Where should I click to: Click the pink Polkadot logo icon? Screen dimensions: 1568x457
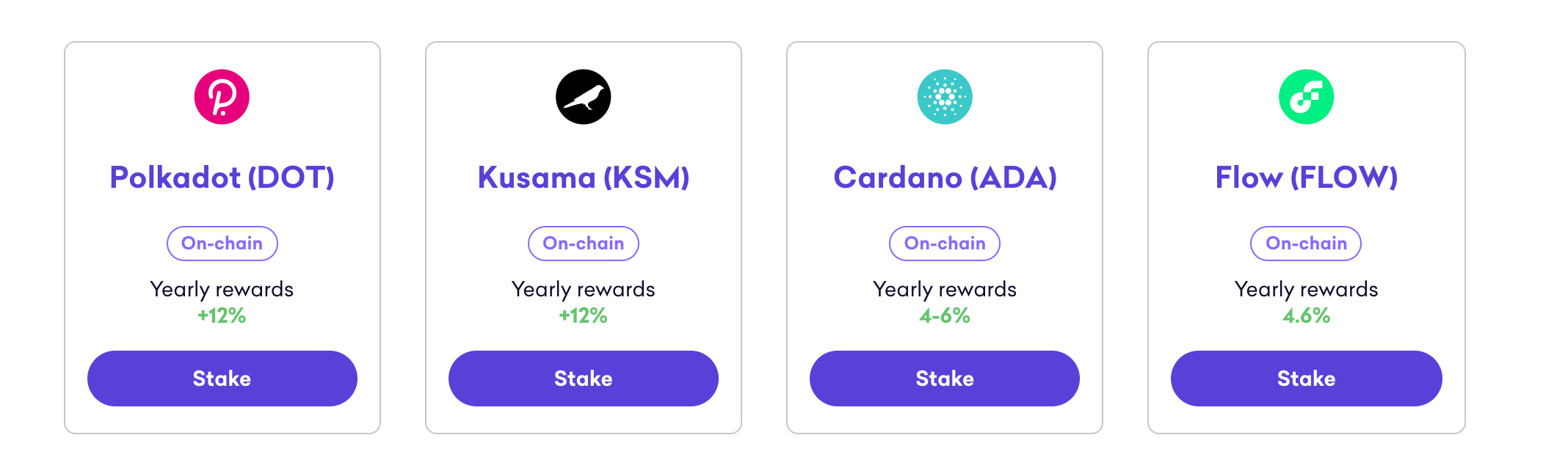(x=222, y=97)
